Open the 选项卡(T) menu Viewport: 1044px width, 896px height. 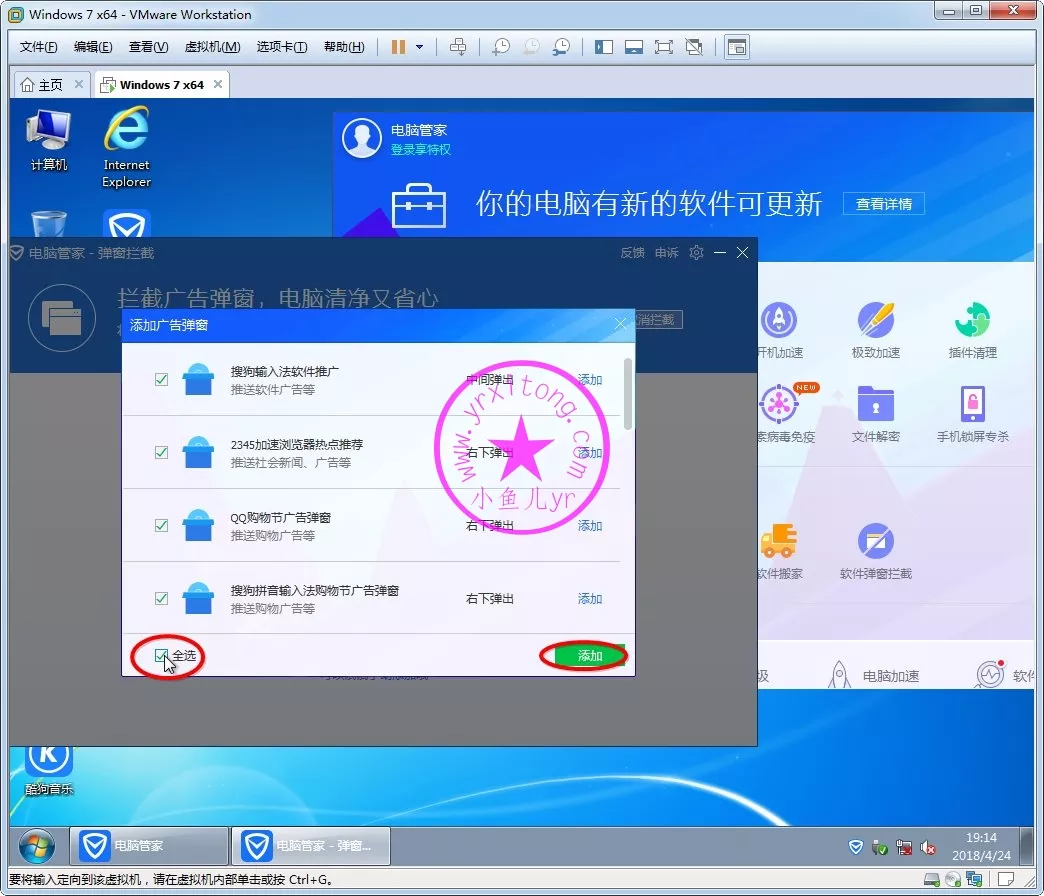click(x=281, y=47)
